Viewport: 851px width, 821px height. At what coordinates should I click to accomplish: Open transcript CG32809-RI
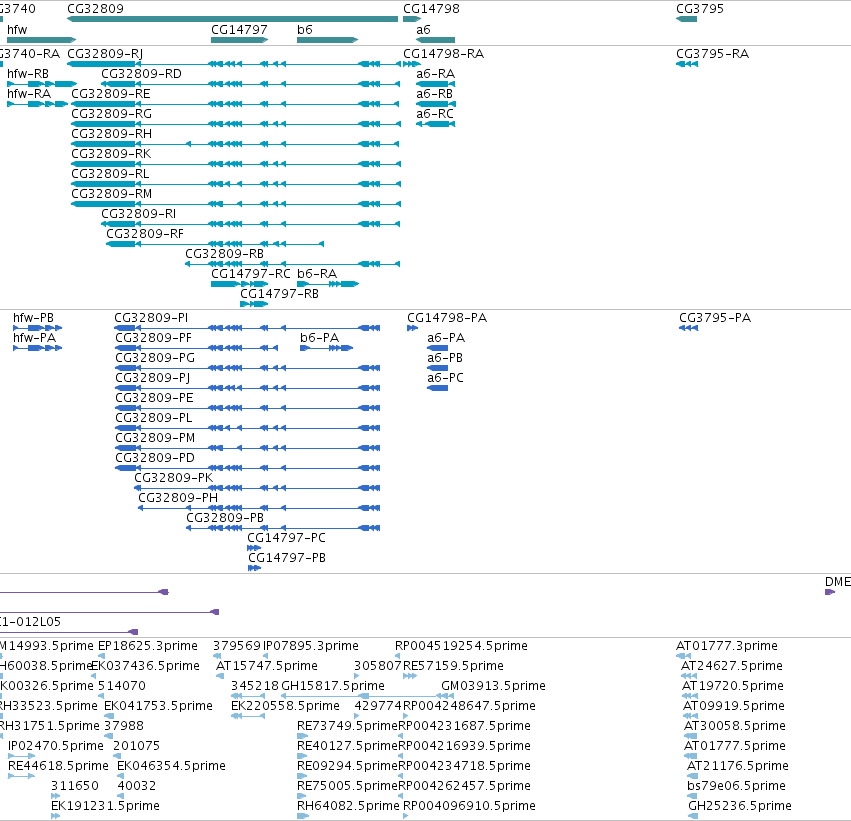point(251,224)
